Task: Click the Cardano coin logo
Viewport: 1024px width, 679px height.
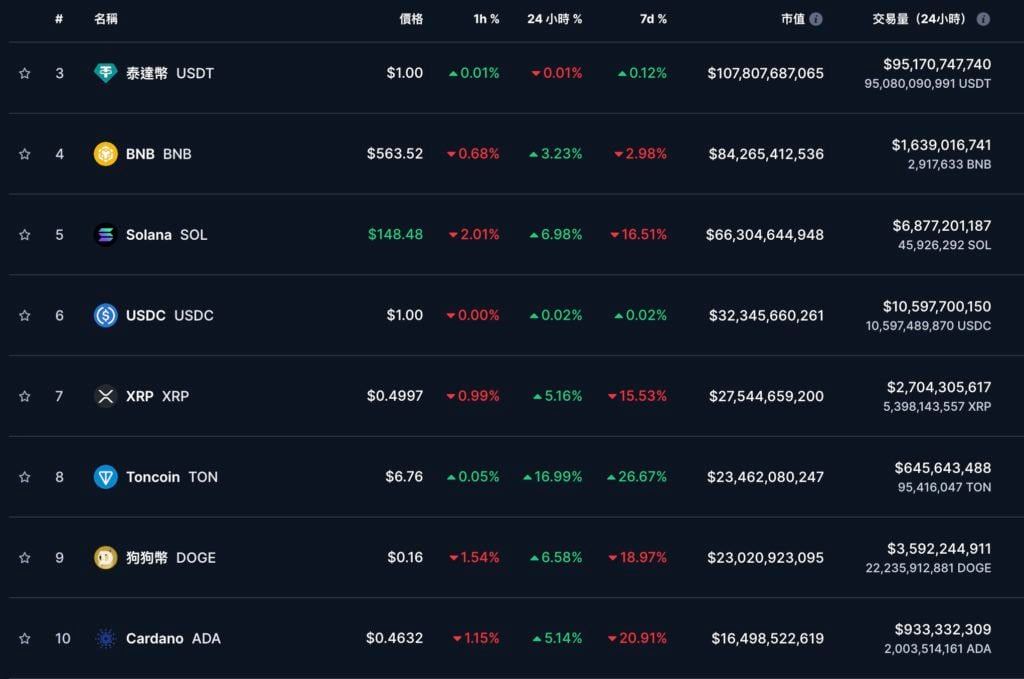Action: click(x=105, y=638)
